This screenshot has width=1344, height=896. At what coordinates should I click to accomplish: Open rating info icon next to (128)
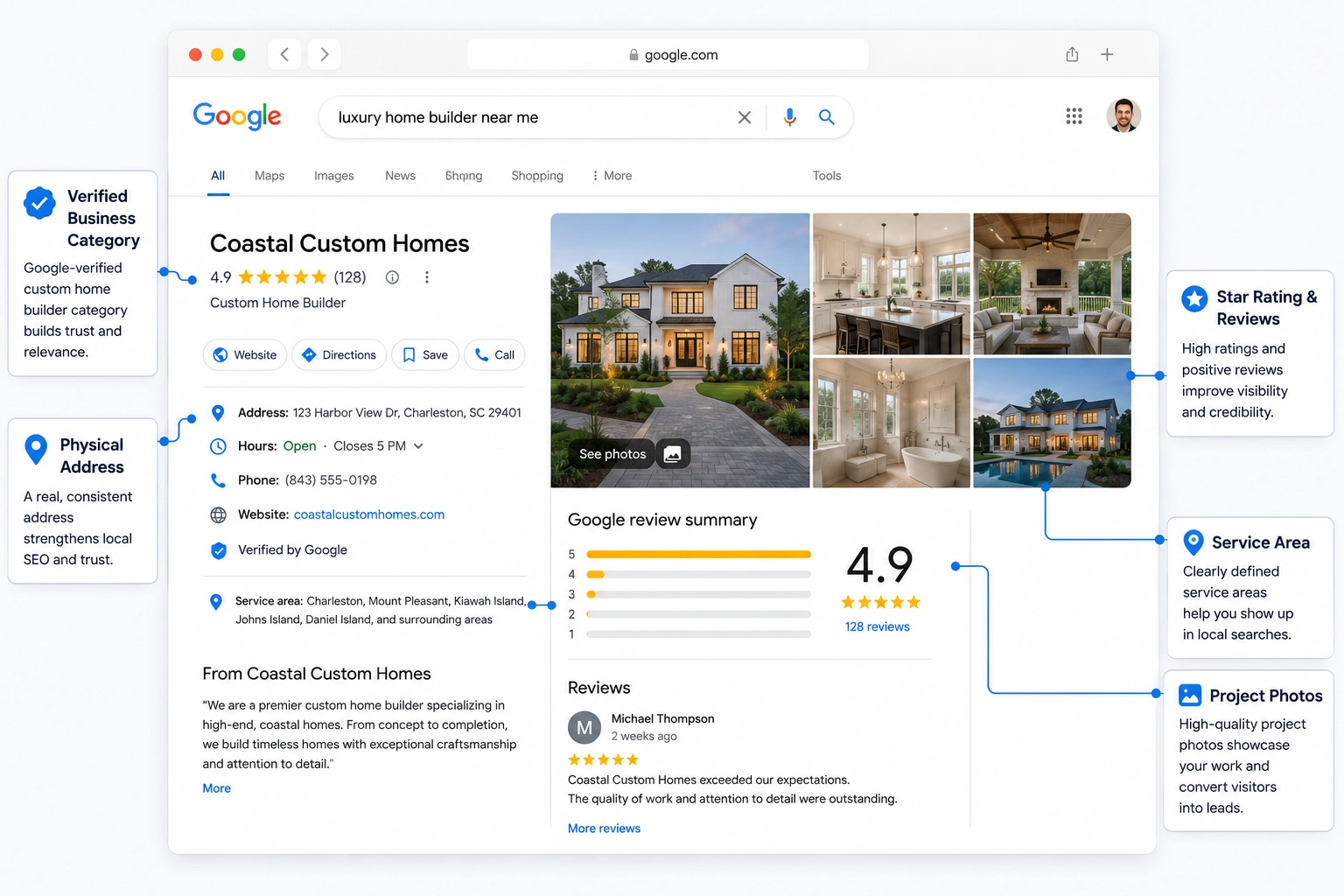(392, 277)
